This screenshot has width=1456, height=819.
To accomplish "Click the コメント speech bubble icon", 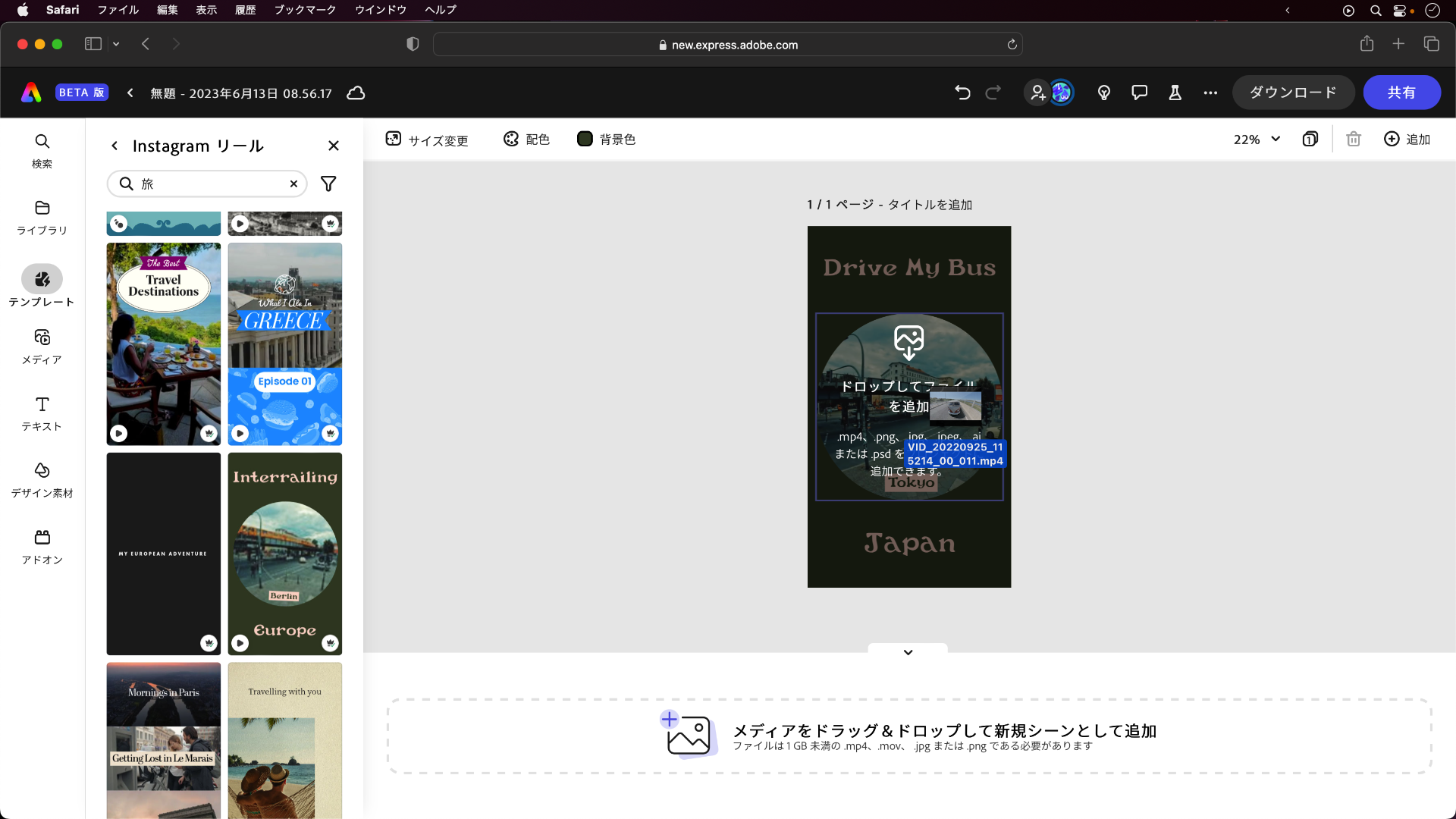I will pyautogui.click(x=1139, y=92).
